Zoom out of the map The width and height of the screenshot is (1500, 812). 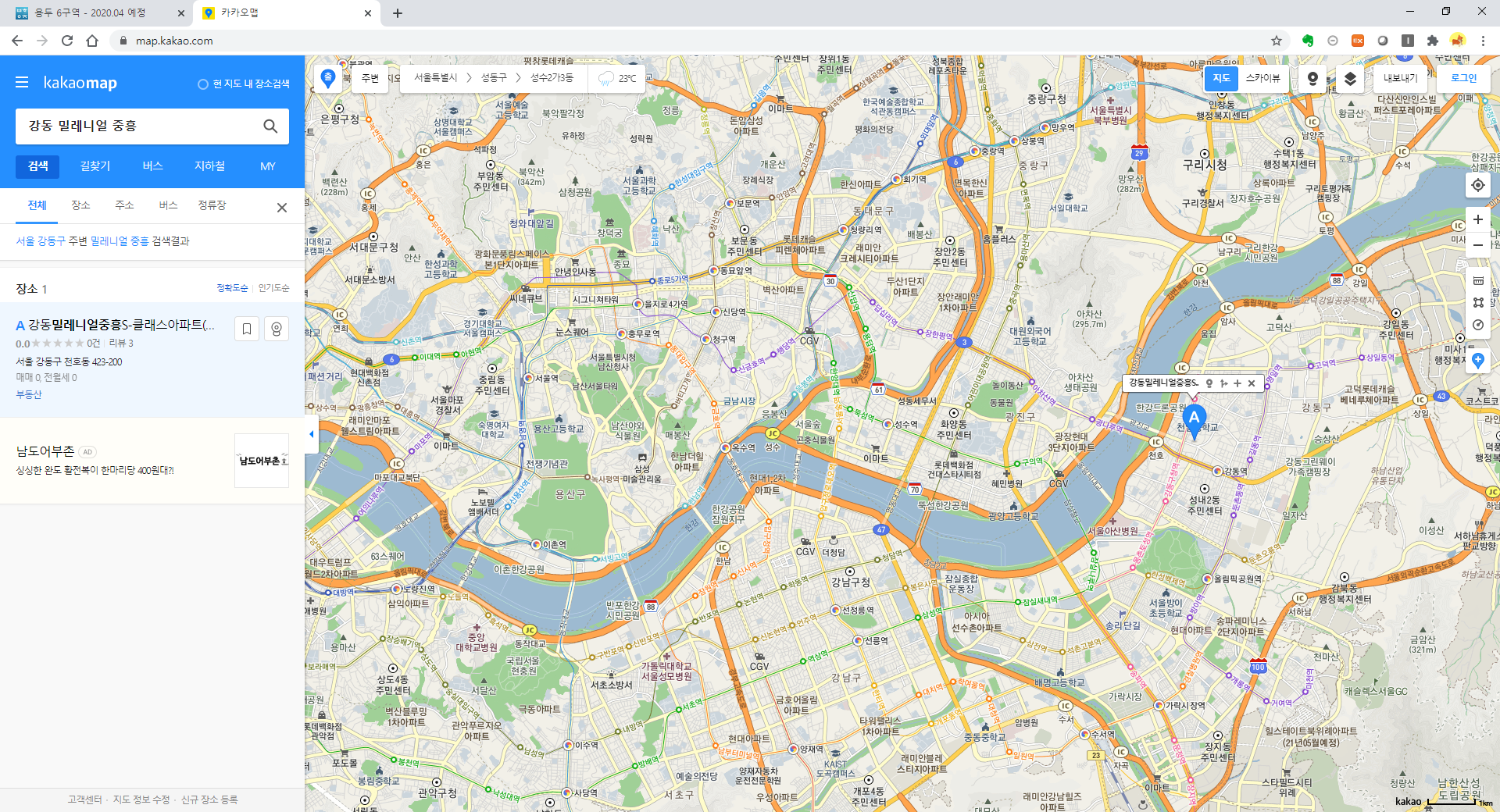pos(1478,245)
